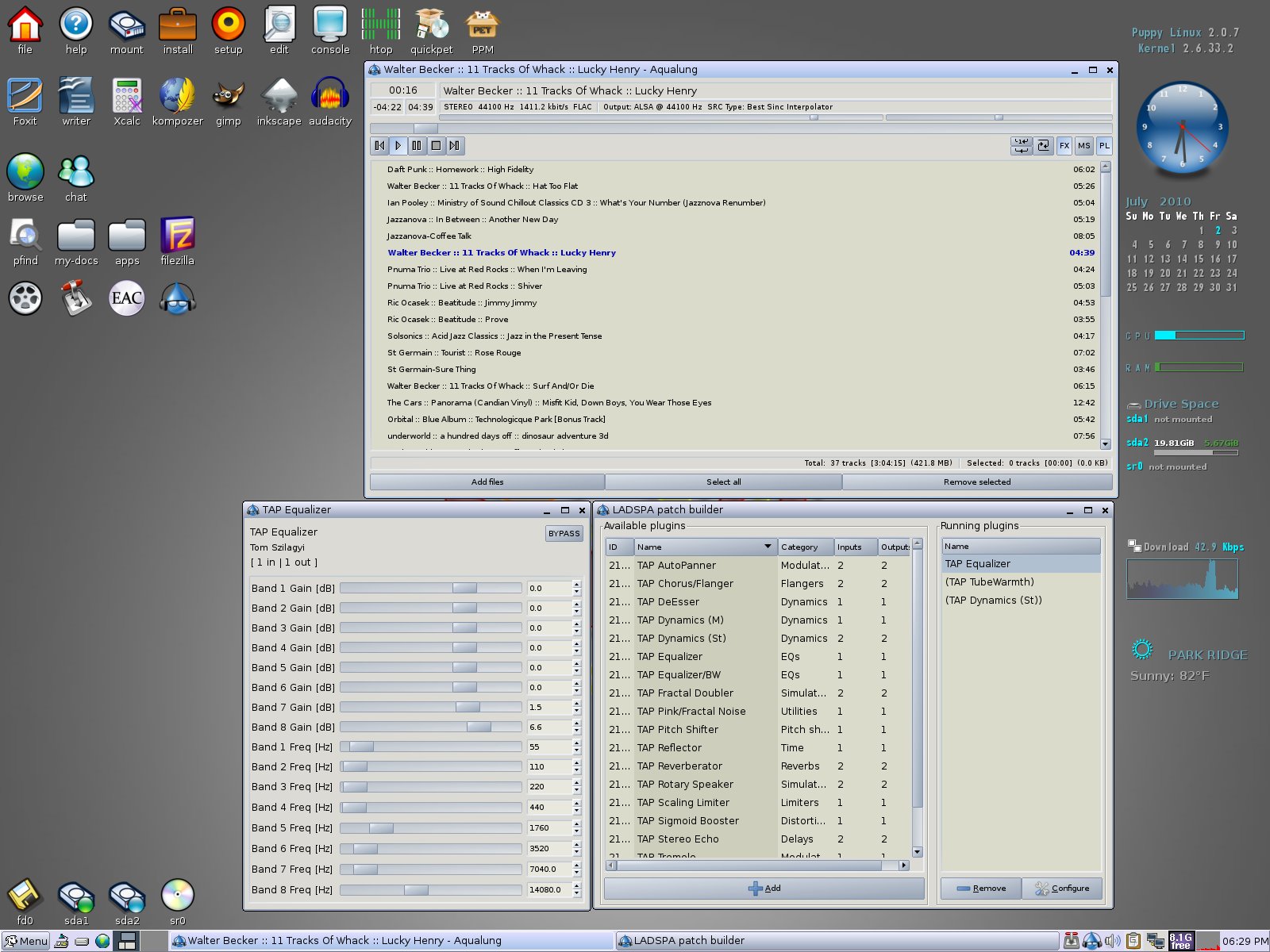Open the quickpet desktop icon

tap(432, 31)
